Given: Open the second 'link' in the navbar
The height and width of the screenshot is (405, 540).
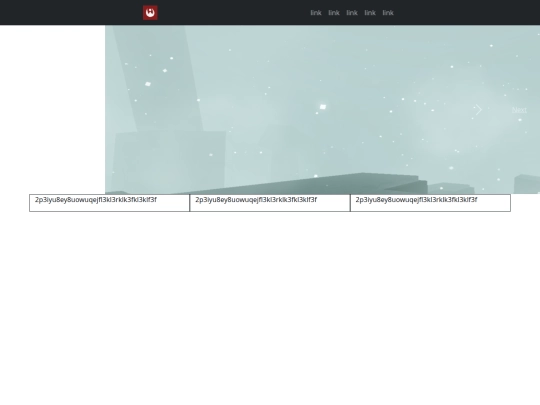Looking at the screenshot, I should pyautogui.click(x=334, y=13).
